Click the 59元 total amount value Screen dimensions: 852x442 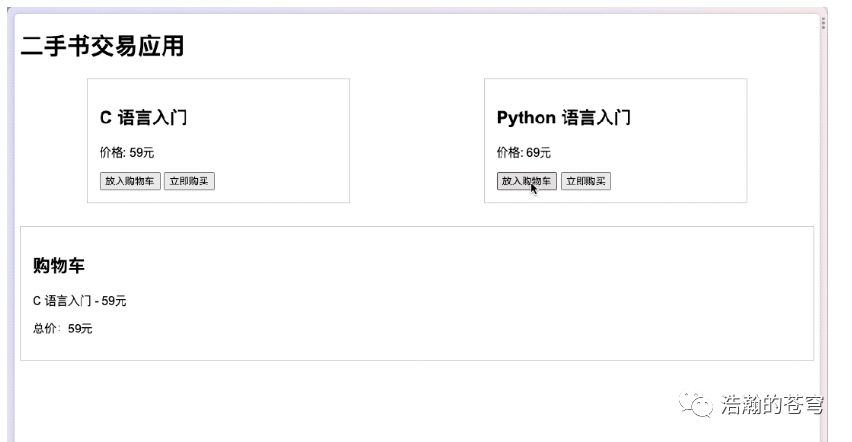[80, 329]
